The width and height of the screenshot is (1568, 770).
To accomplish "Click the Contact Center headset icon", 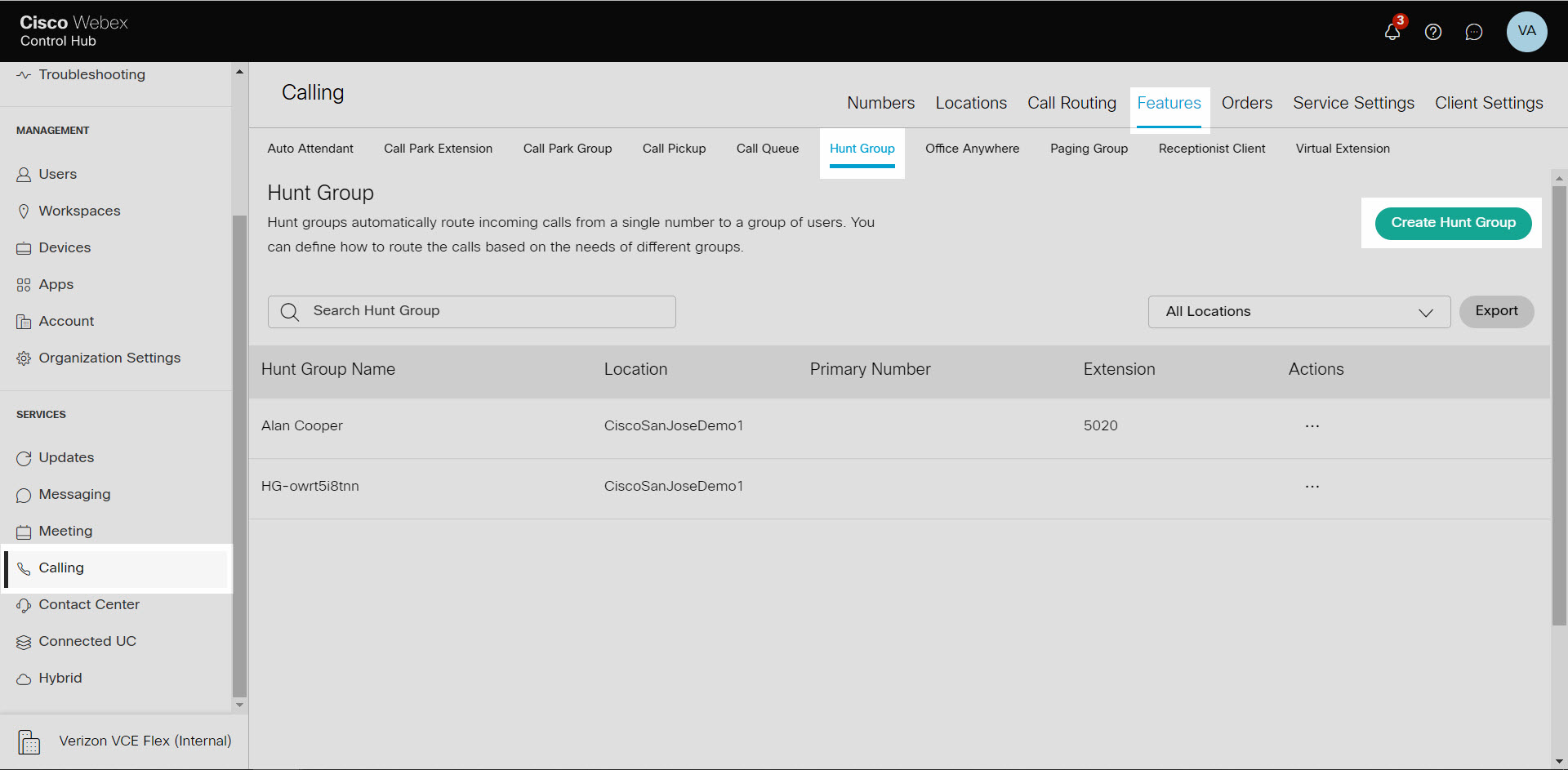I will [x=24, y=604].
